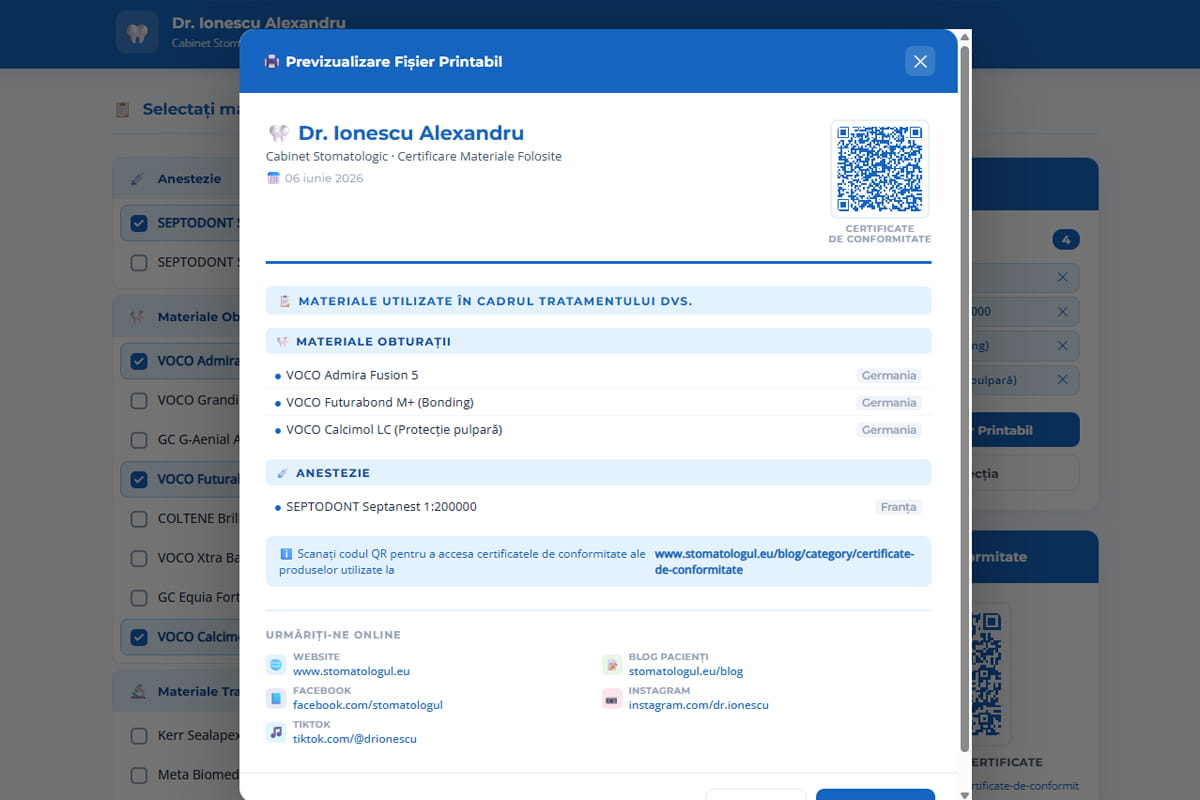Screen dimensions: 1200x800
Task: Click the tooth logo in background page header
Action: click(x=138, y=32)
